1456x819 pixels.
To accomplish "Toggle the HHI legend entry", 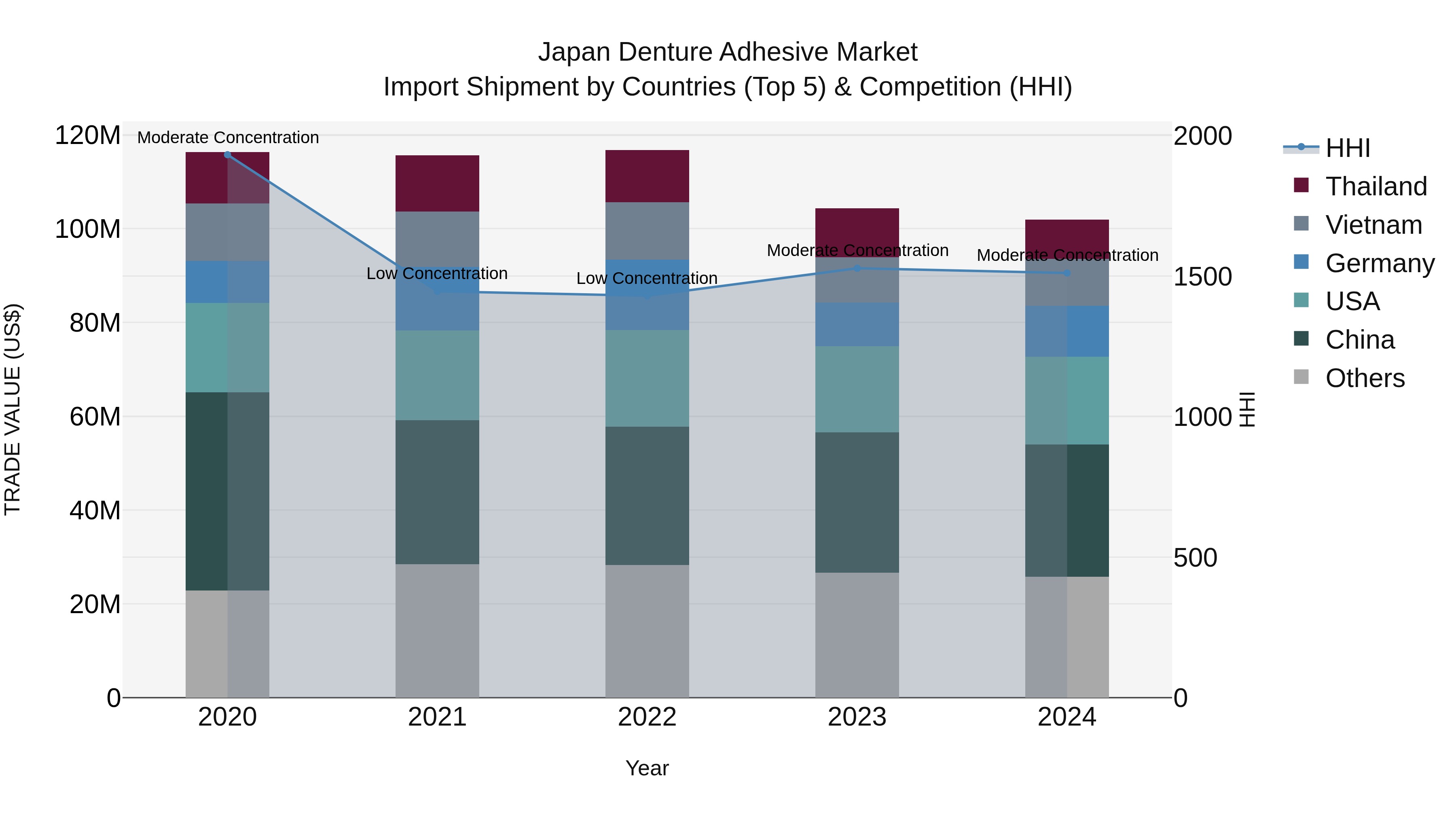I will [1327, 148].
